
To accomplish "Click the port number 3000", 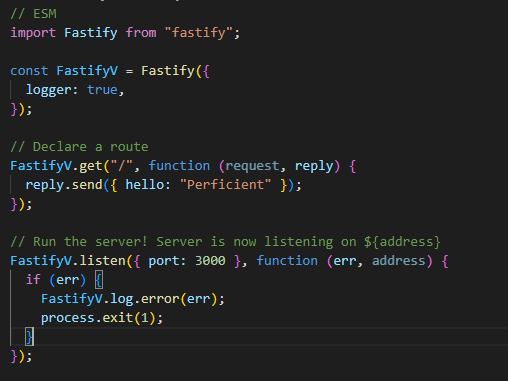I will click(210, 261).
